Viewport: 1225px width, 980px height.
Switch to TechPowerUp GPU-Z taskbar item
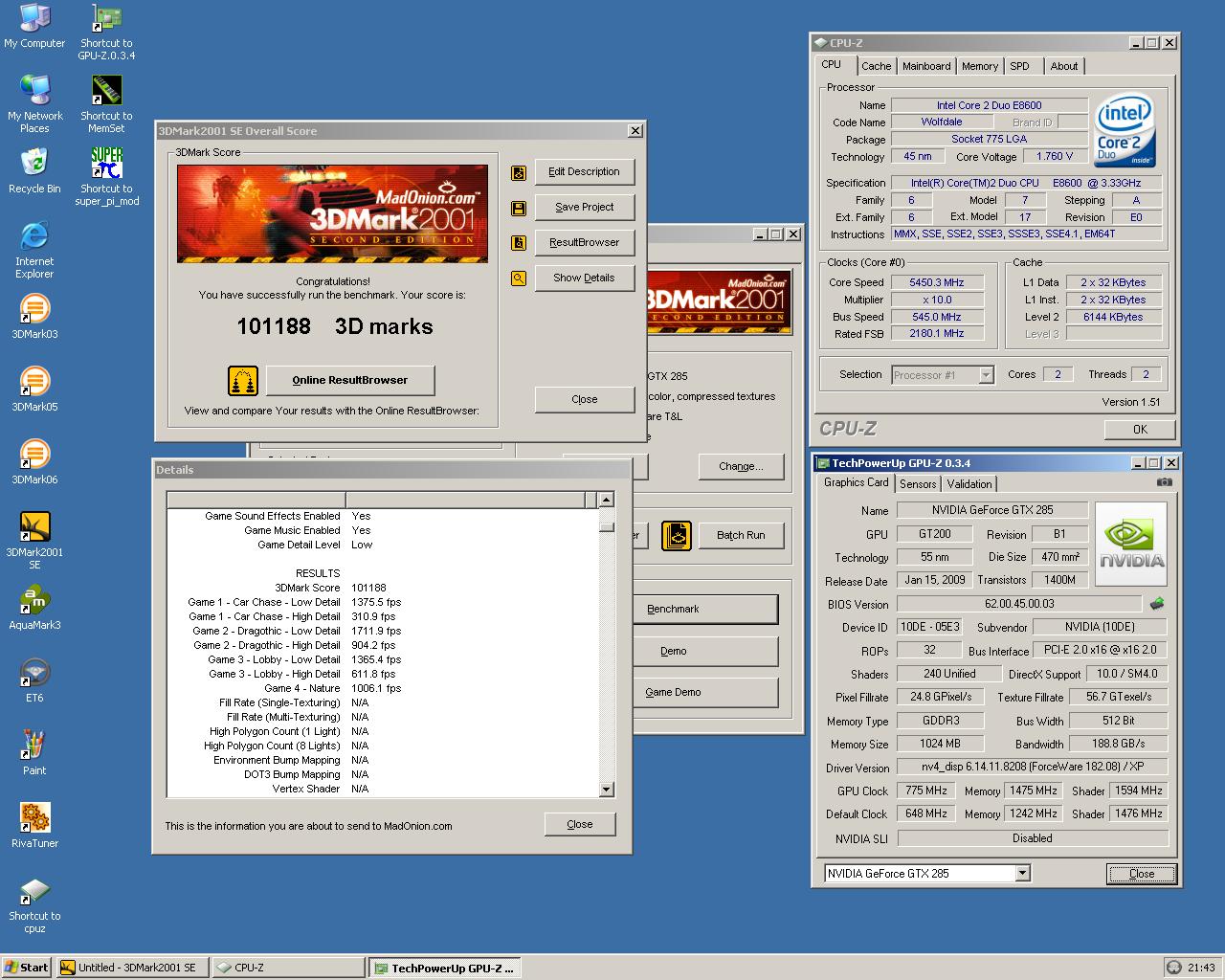(x=445, y=968)
